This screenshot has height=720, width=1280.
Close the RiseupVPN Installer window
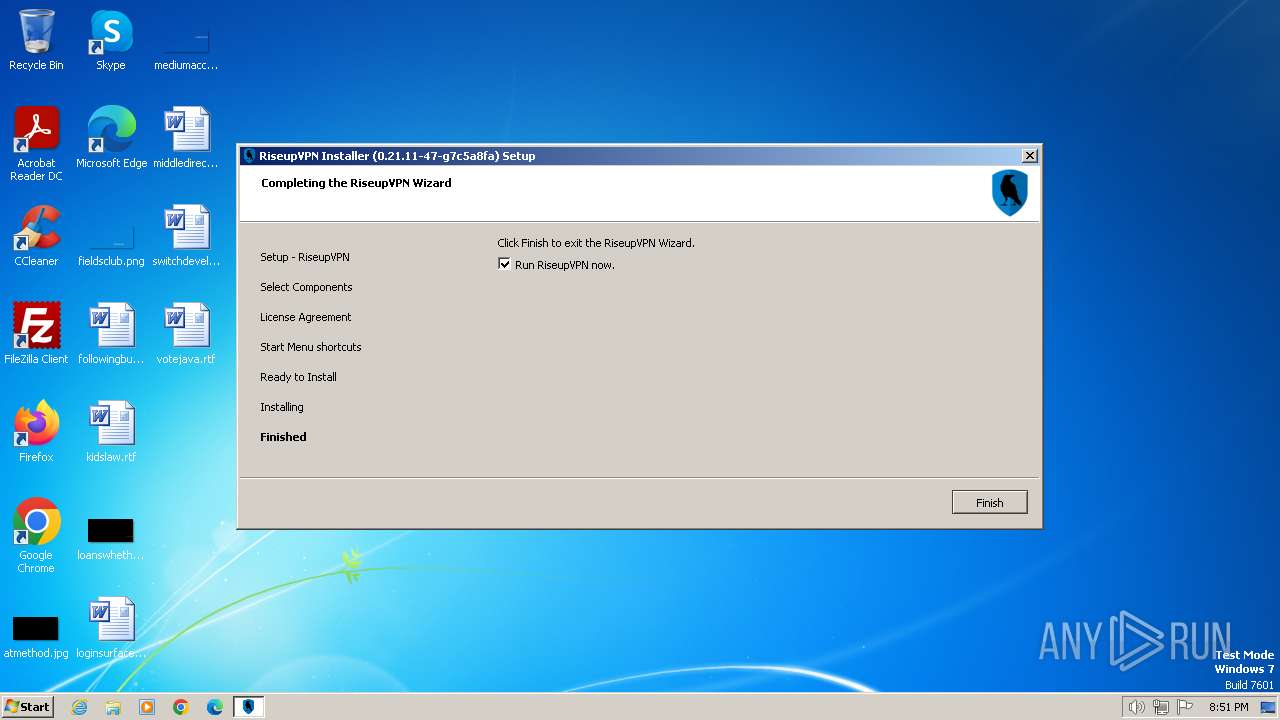(1029, 156)
